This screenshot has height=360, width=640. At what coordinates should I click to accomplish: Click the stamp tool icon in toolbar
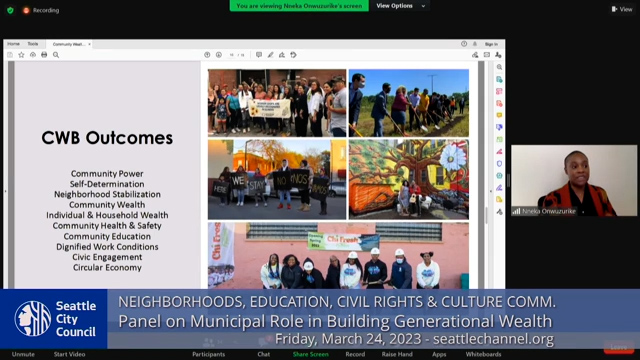pos(293,55)
